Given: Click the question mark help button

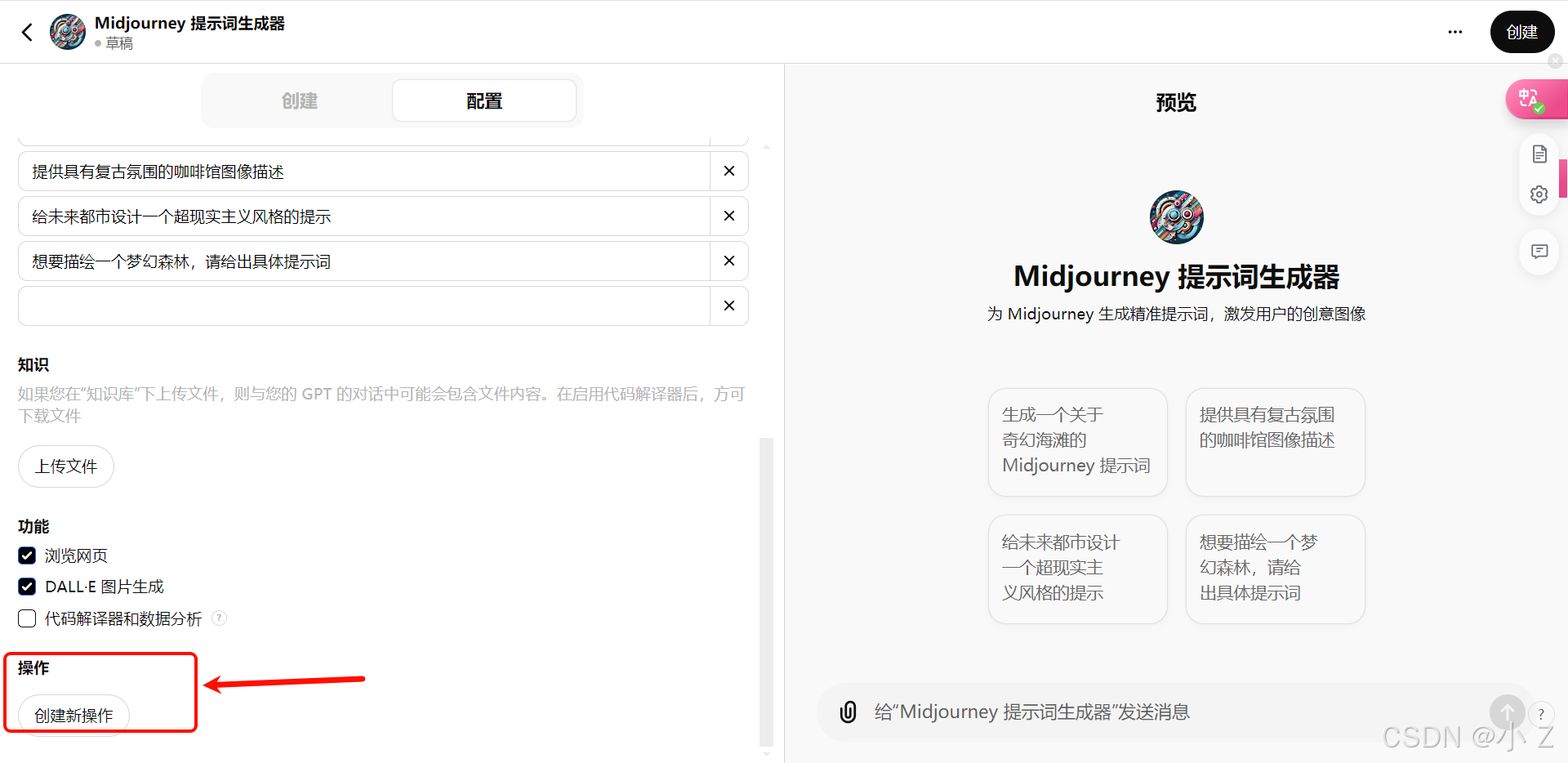Looking at the screenshot, I should (1541, 714).
